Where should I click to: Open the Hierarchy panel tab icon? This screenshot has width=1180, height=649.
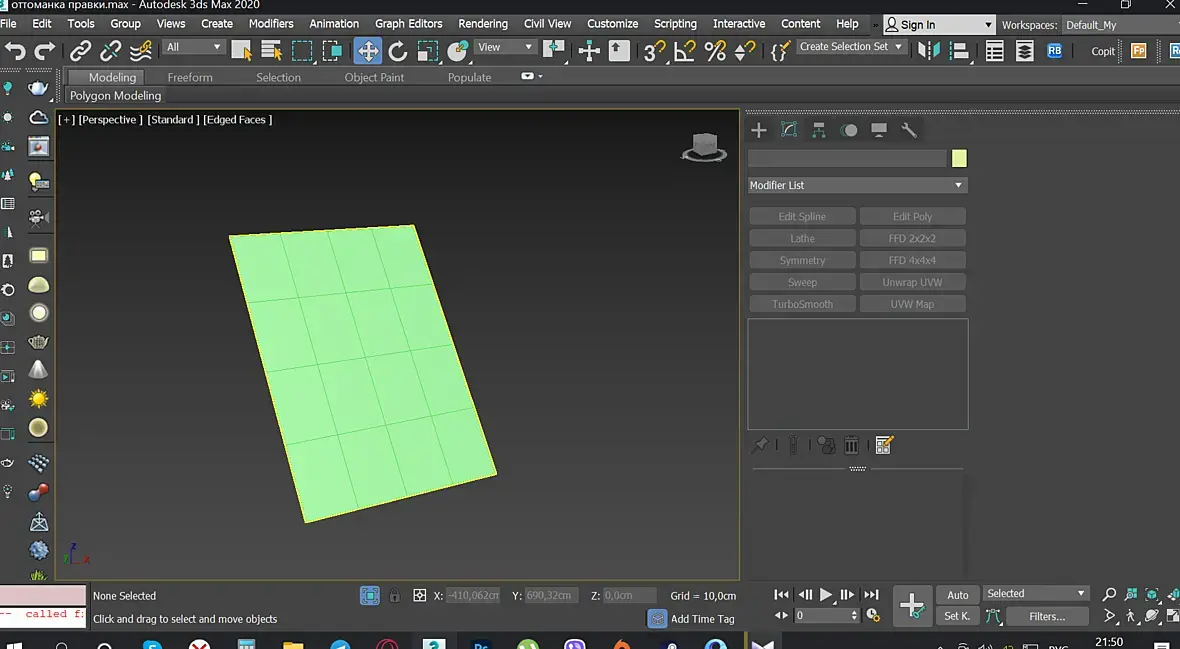819,130
